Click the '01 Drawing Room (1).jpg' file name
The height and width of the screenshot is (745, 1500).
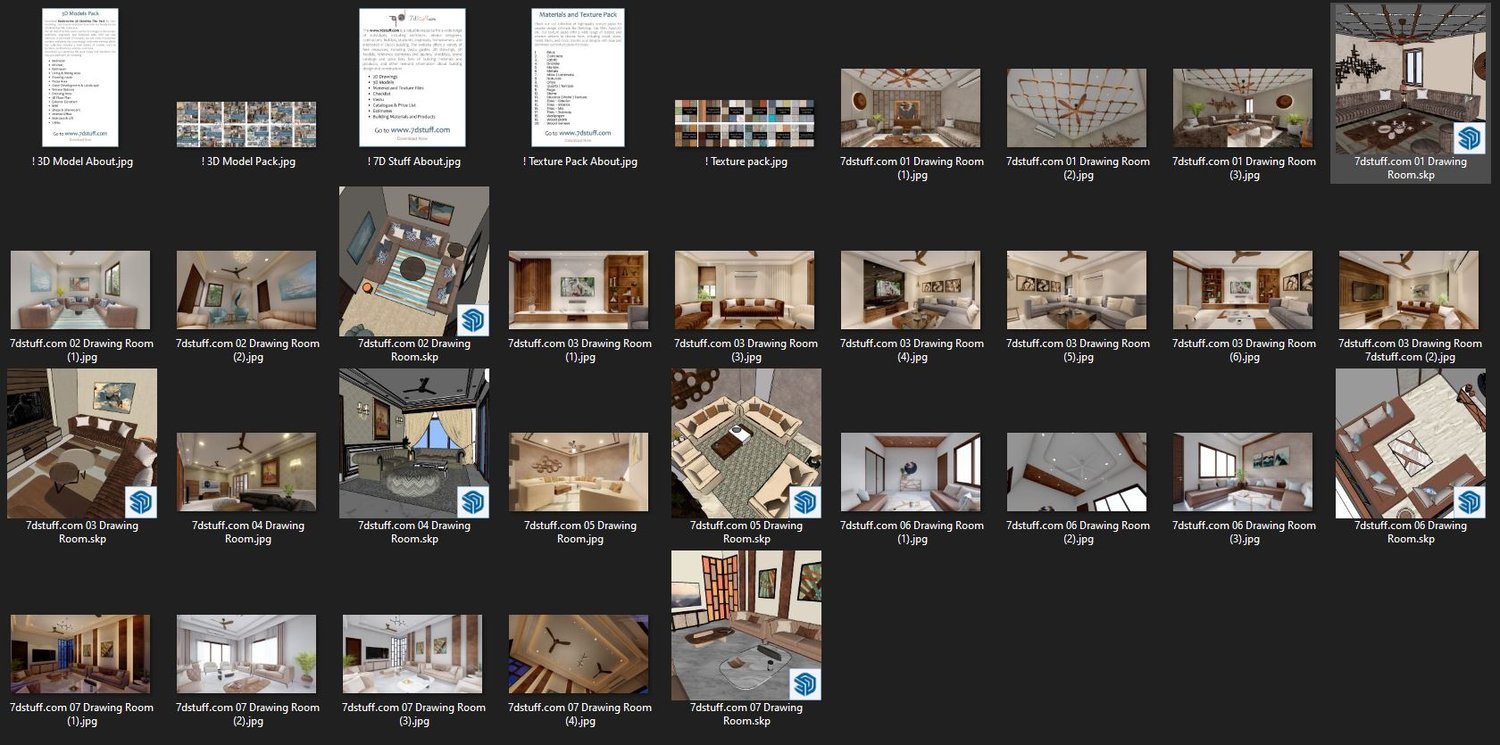tap(912, 168)
